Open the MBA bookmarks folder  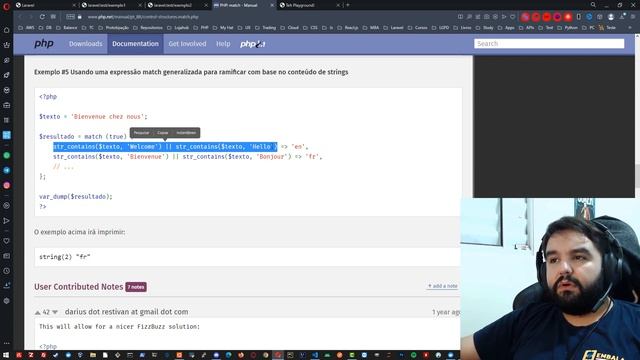pos(371,28)
